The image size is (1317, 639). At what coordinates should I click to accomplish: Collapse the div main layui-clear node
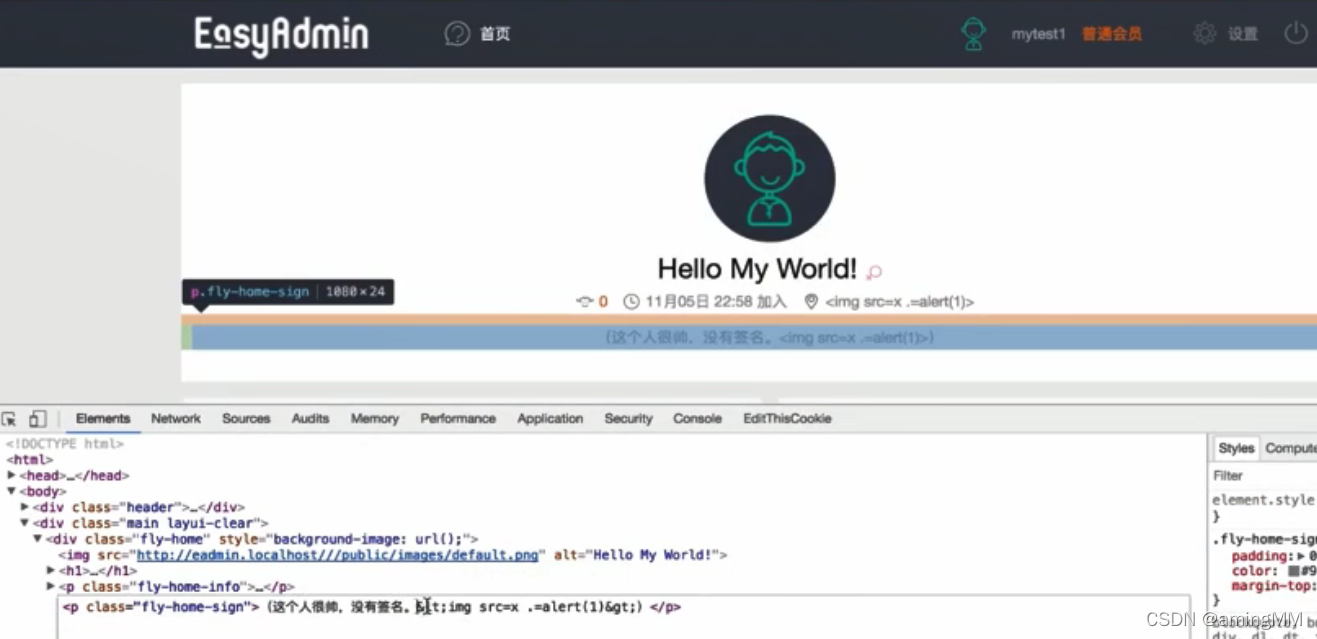[25, 523]
